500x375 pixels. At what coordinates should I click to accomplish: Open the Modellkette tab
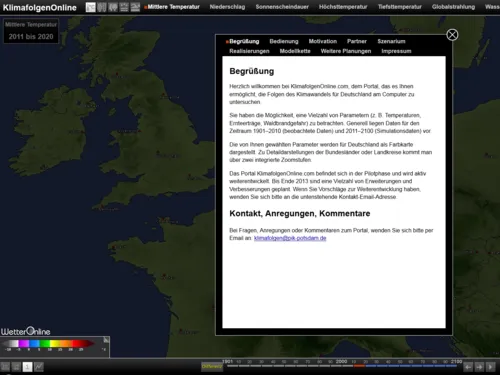click(295, 51)
